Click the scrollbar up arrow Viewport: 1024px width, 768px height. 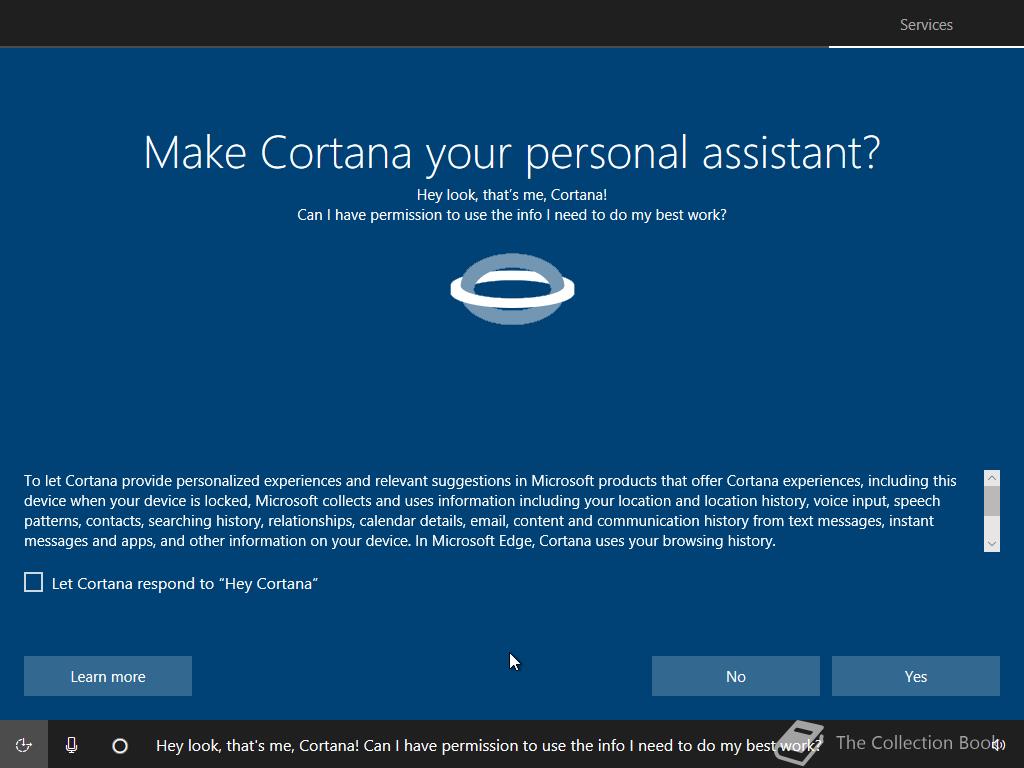coord(991,478)
